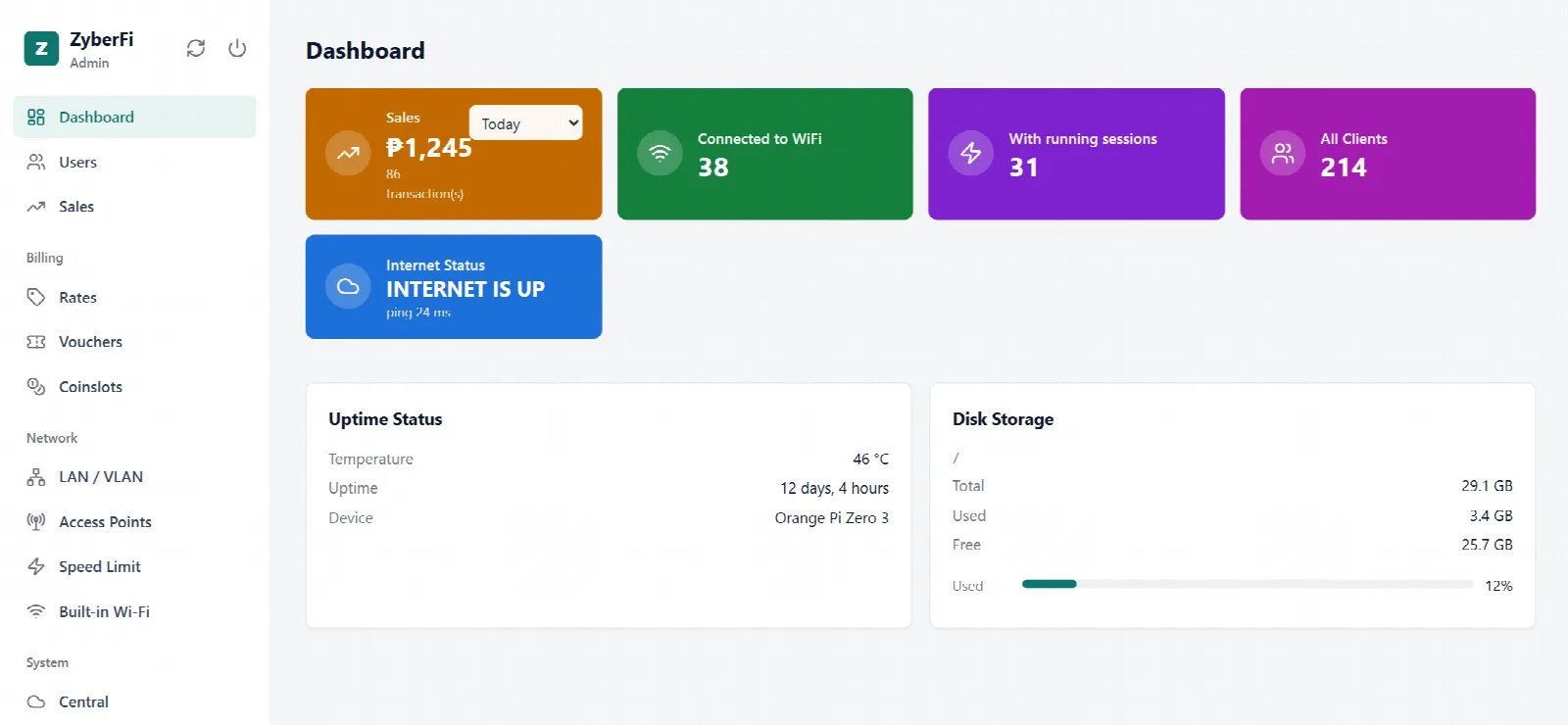Image resolution: width=1568 pixels, height=725 pixels.
Task: Go to Access Points
Action: click(x=135, y=521)
